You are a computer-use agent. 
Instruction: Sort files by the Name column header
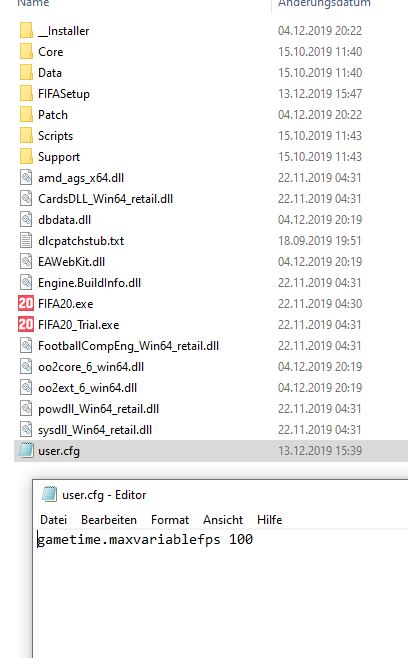pyautogui.click(x=33, y=3)
